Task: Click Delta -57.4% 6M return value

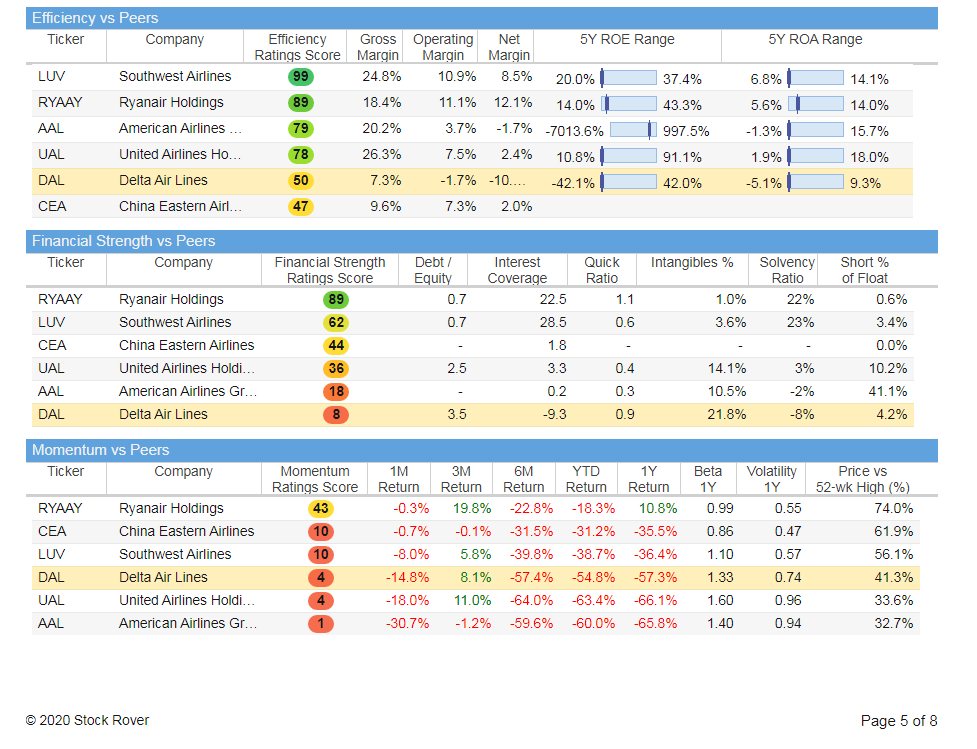Action: click(531, 578)
